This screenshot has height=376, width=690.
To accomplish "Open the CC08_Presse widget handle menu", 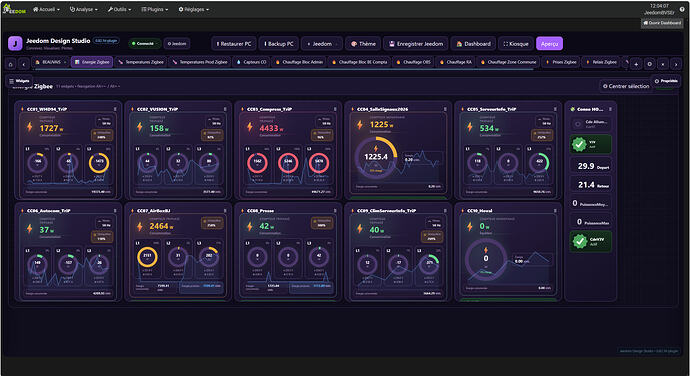I will pos(335,210).
